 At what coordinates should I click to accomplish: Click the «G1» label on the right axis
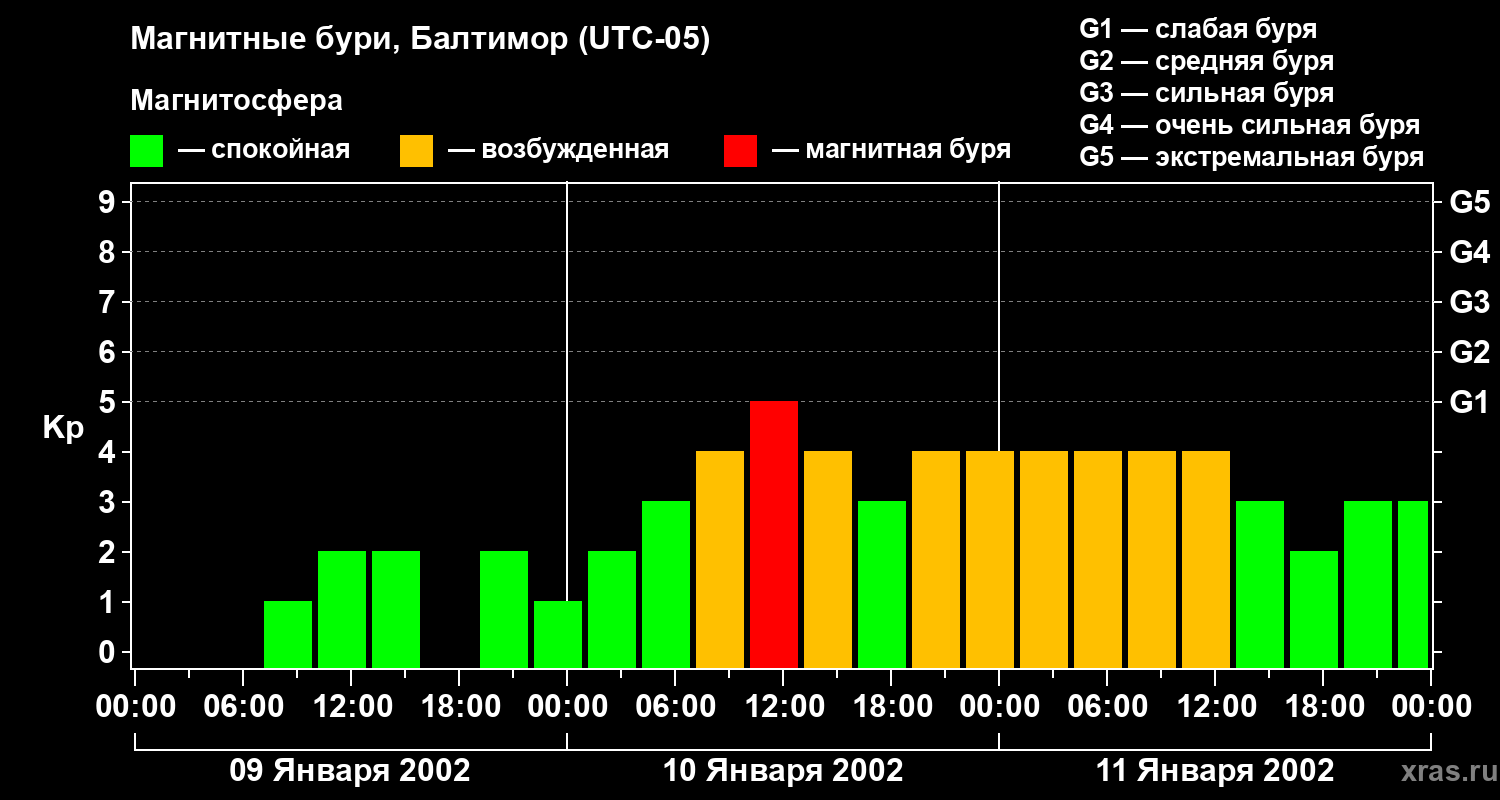click(1469, 402)
